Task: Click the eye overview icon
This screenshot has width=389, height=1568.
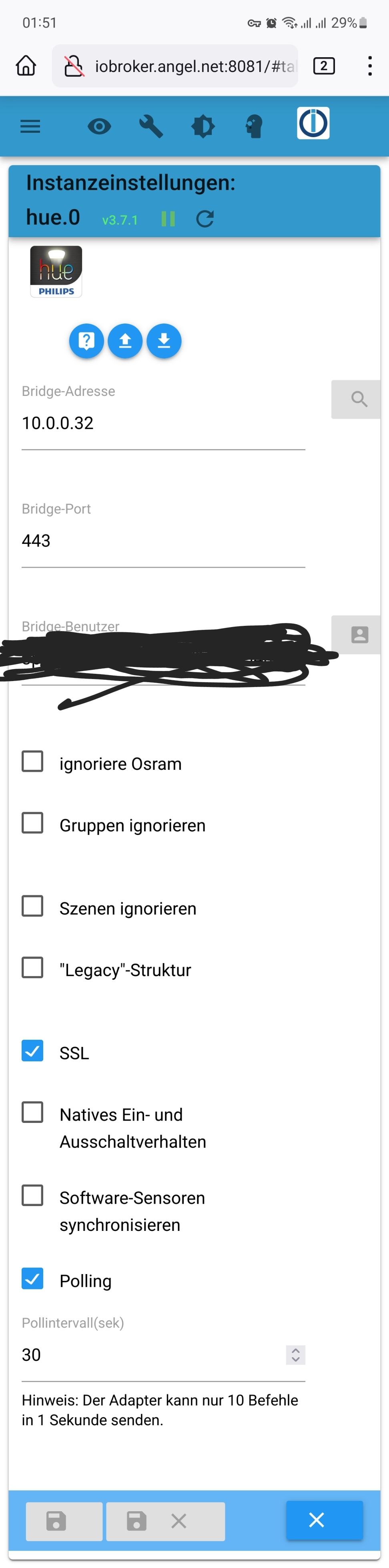Action: pos(99,126)
